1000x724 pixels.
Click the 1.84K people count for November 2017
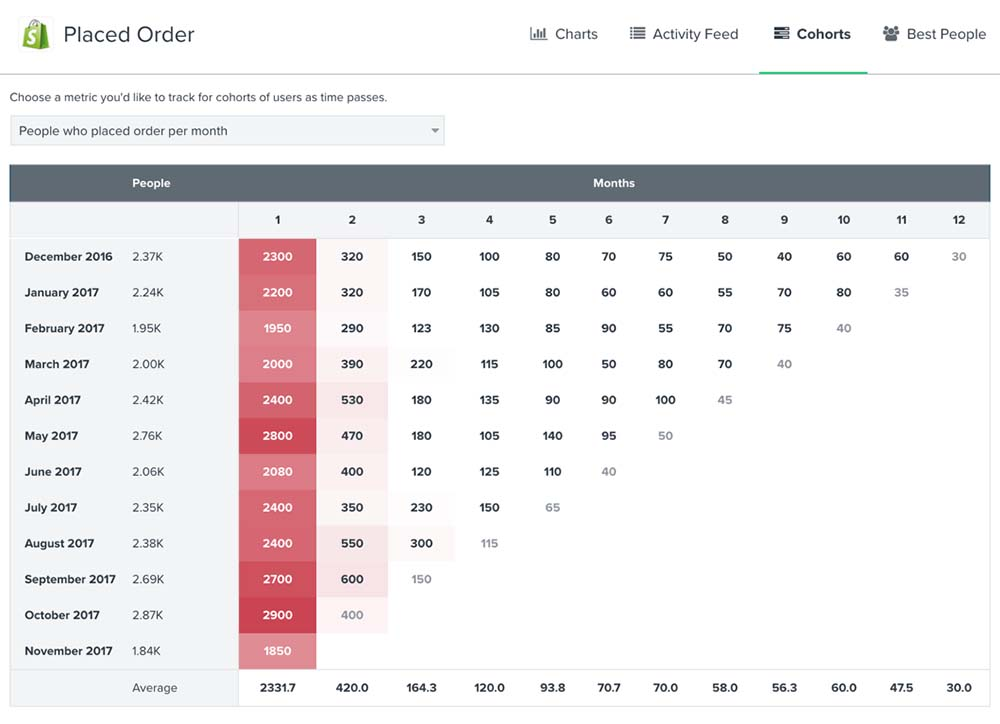point(146,651)
